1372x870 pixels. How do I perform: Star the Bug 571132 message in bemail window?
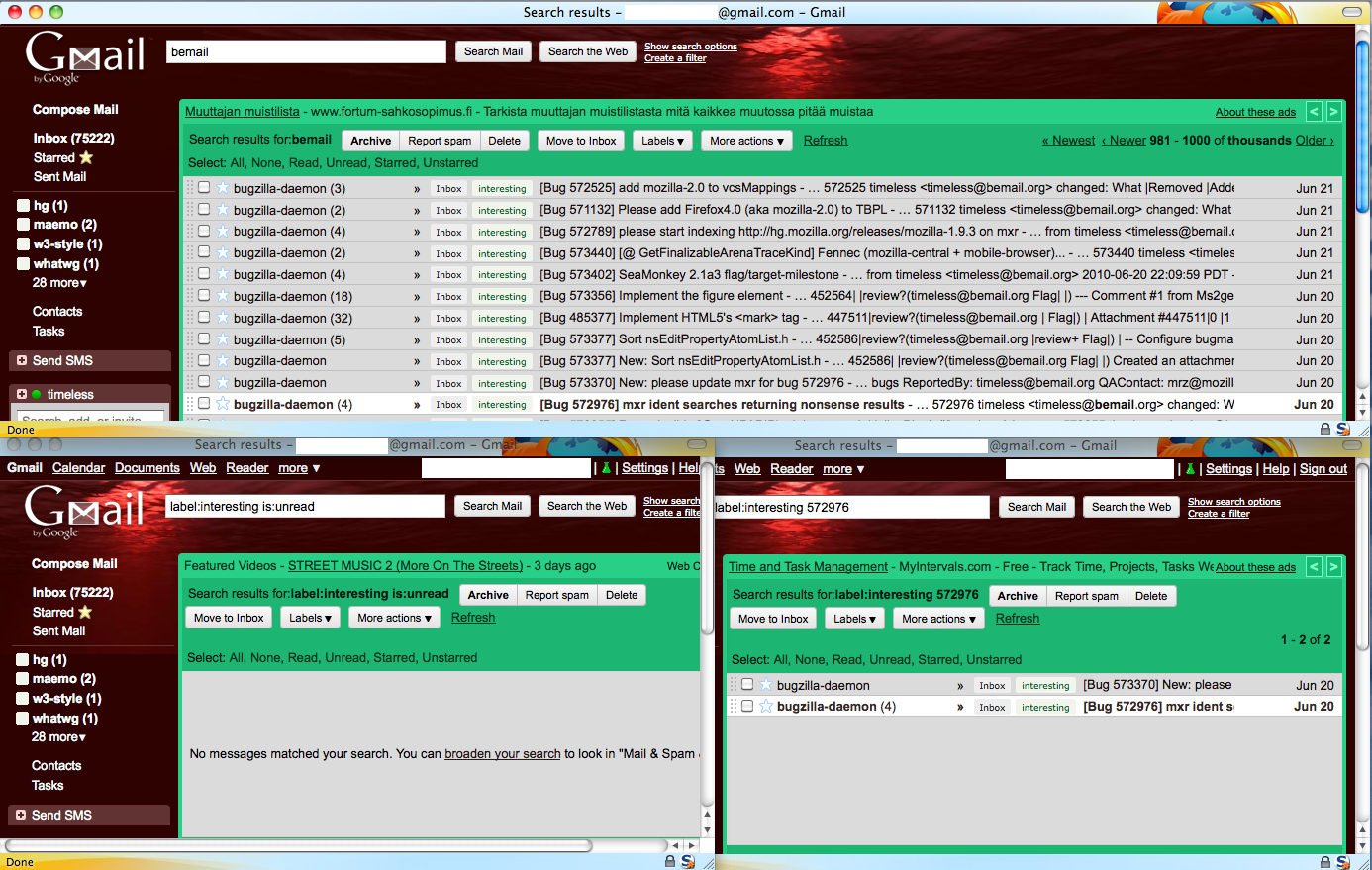[223, 210]
